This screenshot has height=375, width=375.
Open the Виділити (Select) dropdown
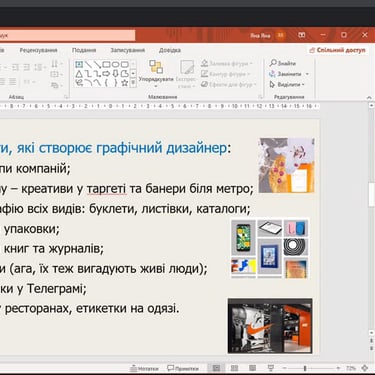pyautogui.click(x=287, y=85)
